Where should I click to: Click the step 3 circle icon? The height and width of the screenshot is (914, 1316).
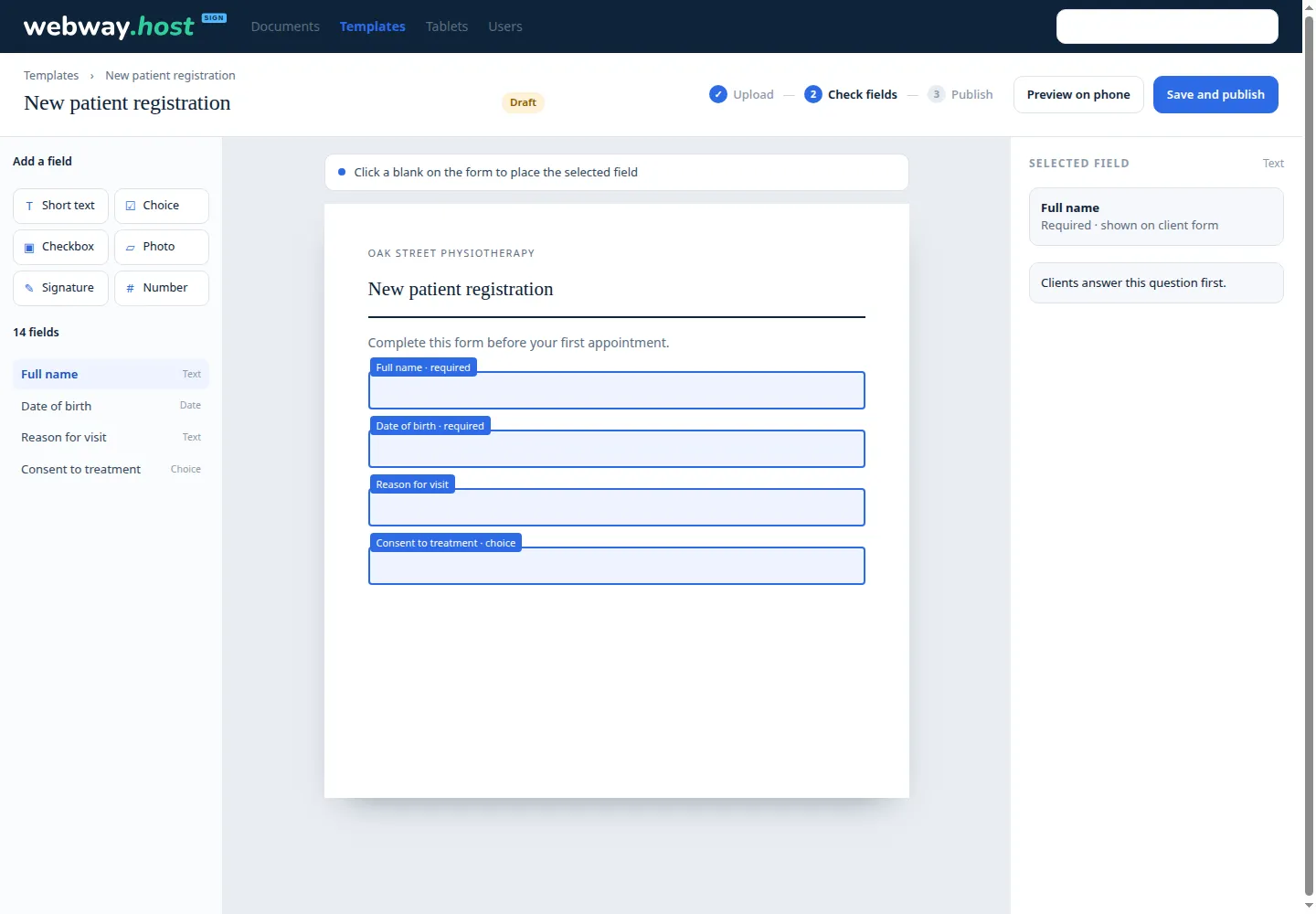coord(937,94)
